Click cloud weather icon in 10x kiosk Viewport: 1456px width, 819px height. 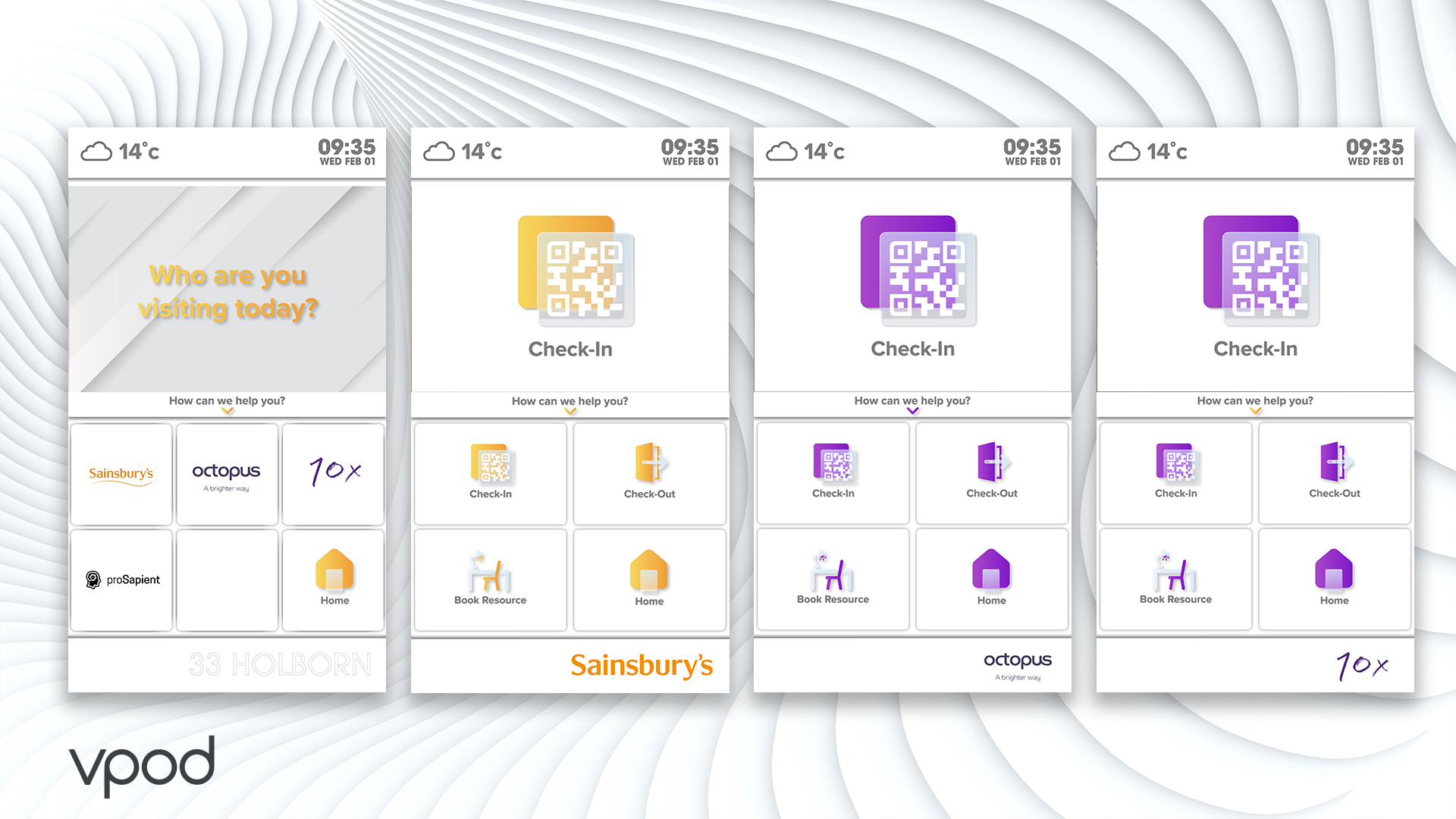click(x=1125, y=152)
